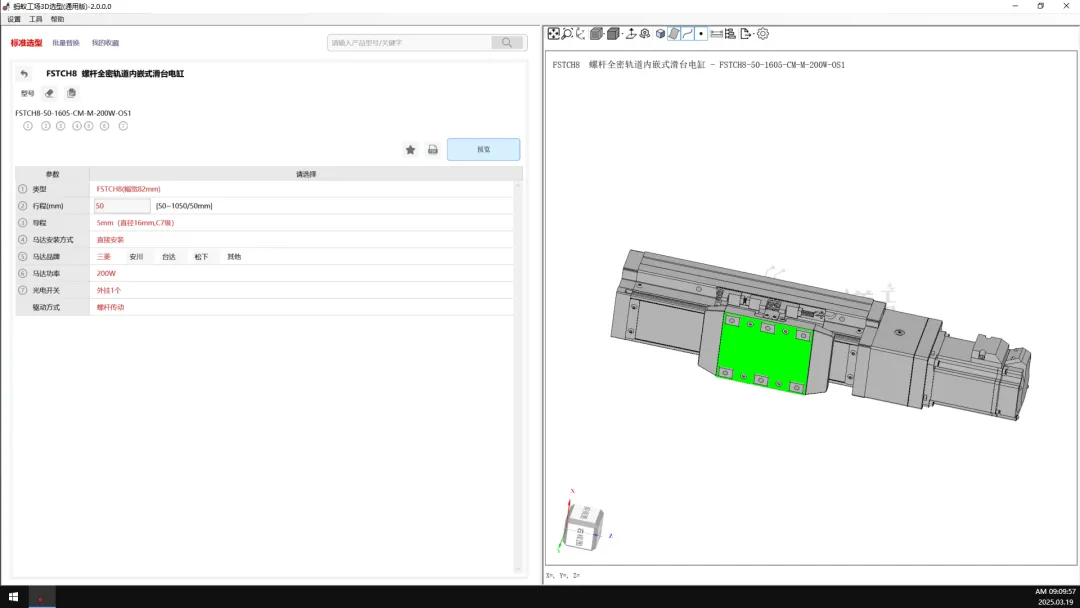Click the taskbar clock and date

point(1055,597)
